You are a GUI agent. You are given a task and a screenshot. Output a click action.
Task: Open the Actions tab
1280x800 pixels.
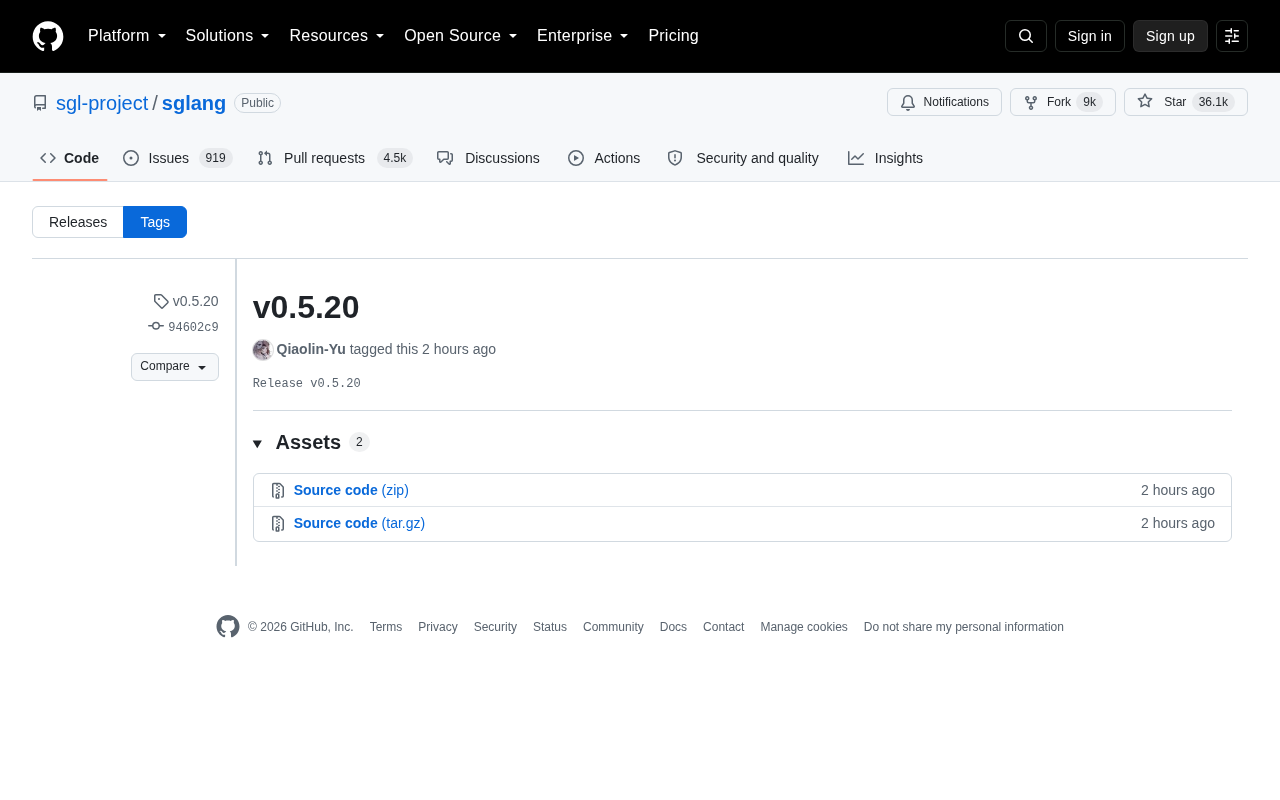click(x=604, y=158)
